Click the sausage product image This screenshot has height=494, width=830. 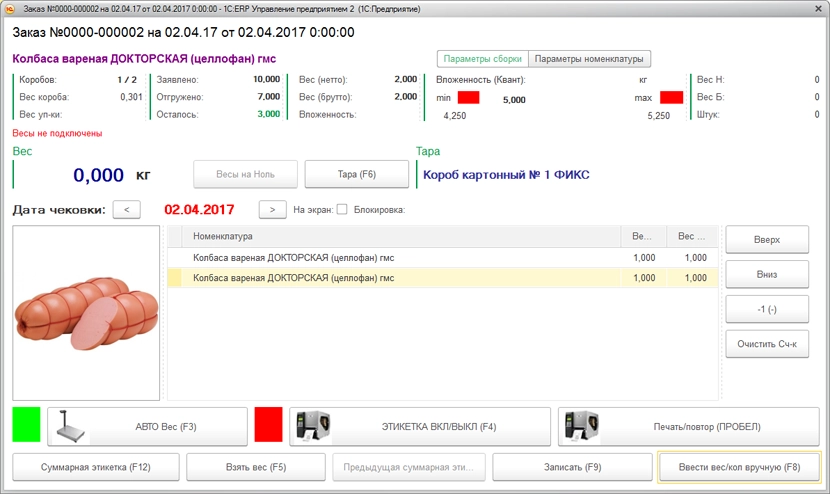point(86,313)
